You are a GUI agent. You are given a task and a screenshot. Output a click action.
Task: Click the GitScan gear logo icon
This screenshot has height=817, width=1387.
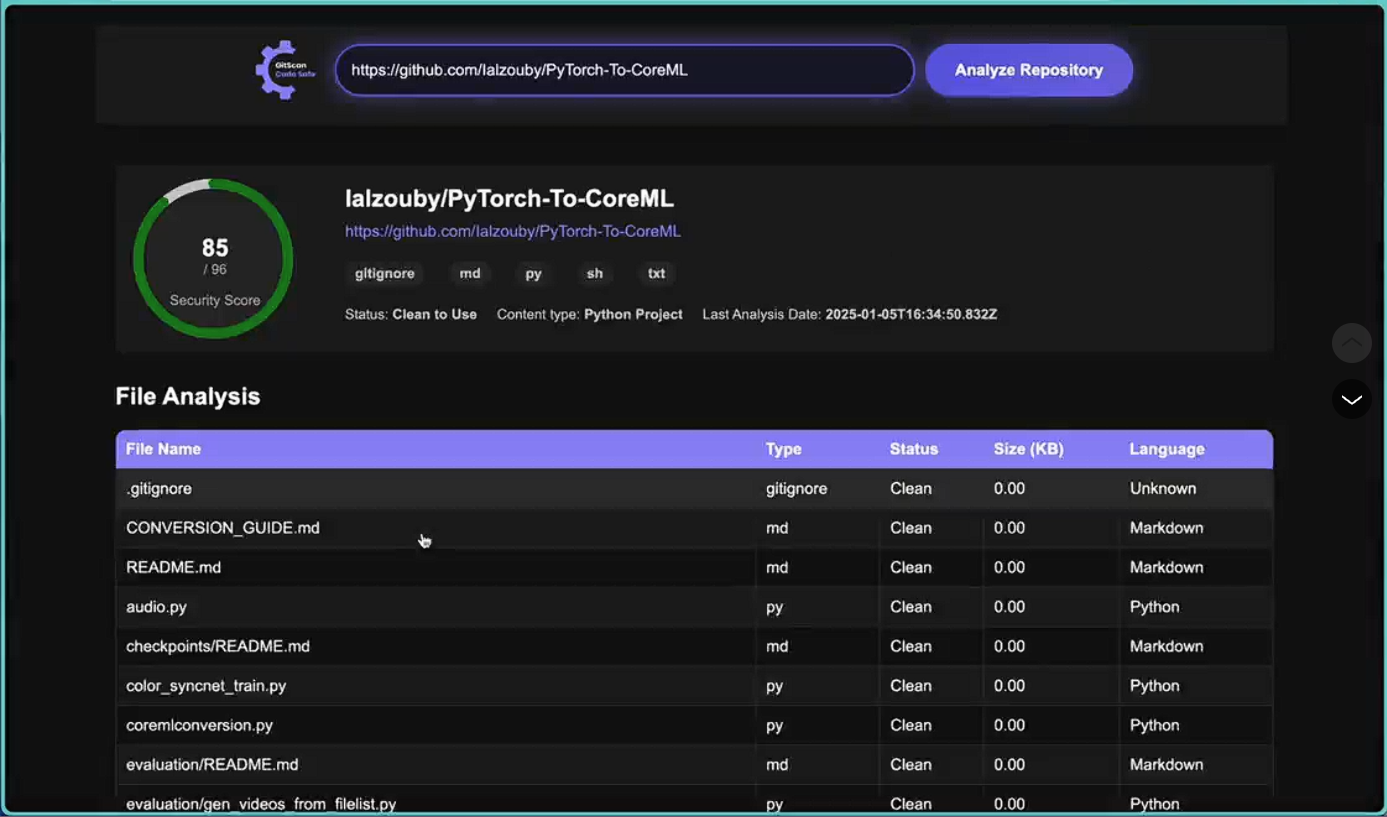click(286, 70)
